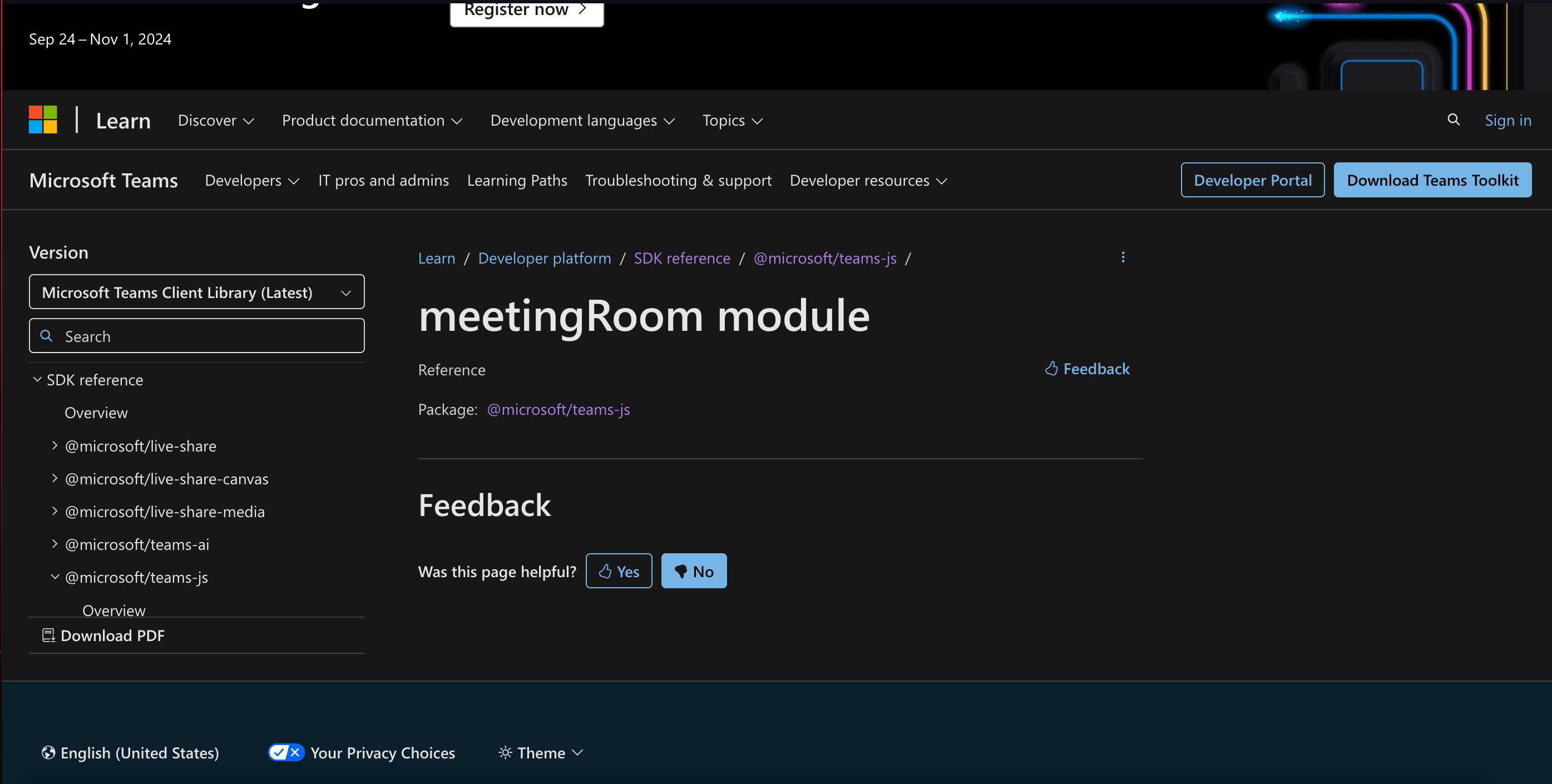Screen dimensions: 1552x784
Task: Click the English (United States) globe icon
Action: pyautogui.click(x=48, y=752)
